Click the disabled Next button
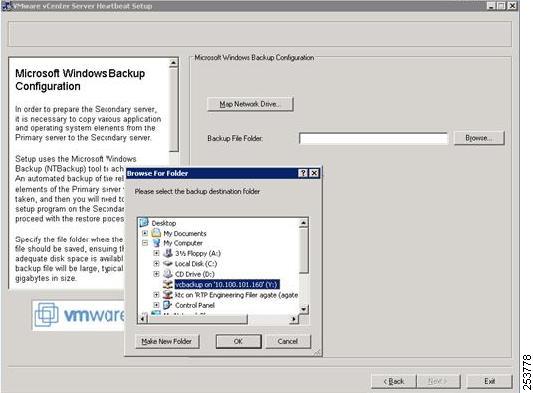The width and height of the screenshot is (533, 393). tap(438, 381)
